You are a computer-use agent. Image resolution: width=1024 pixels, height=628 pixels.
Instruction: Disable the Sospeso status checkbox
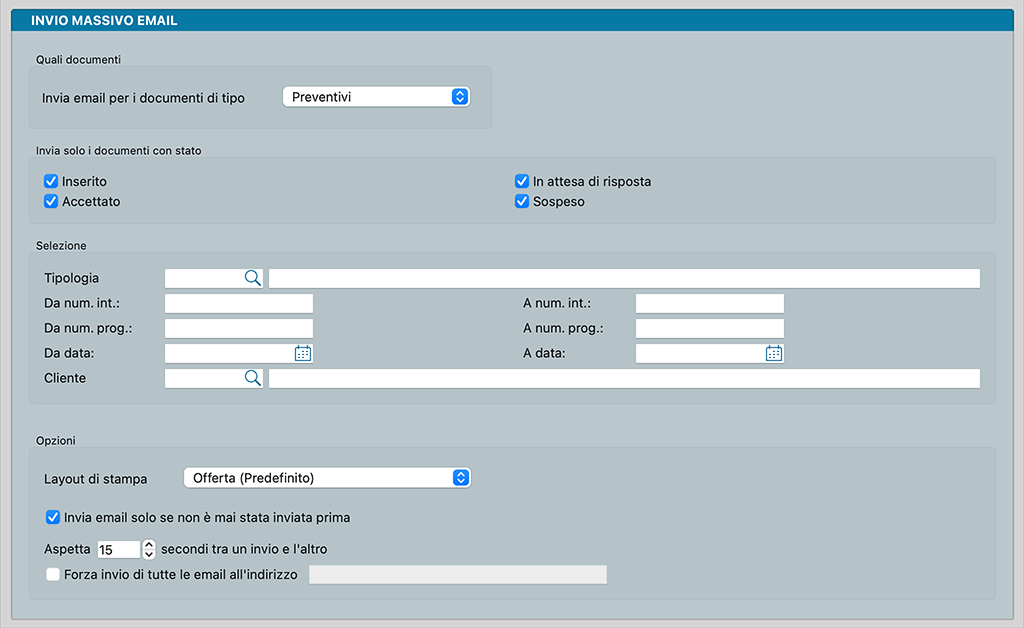pyautogui.click(x=522, y=202)
